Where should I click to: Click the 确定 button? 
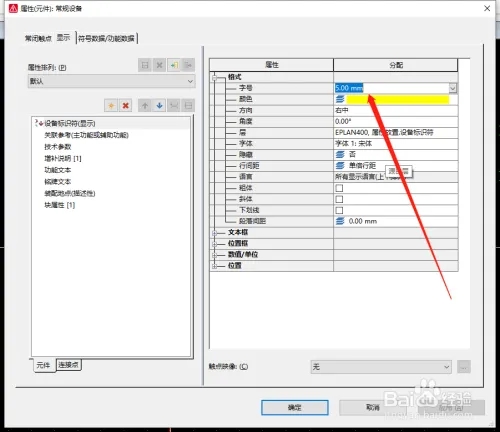coord(295,407)
